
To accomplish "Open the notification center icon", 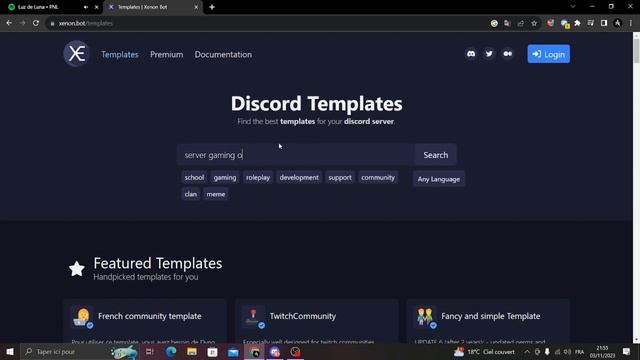I will tap(627, 351).
